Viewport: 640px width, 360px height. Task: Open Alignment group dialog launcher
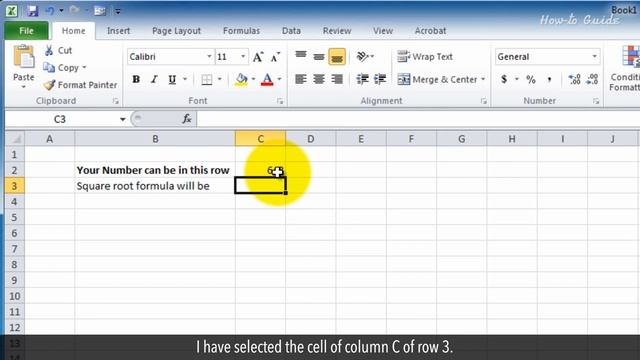pyautogui.click(x=484, y=101)
